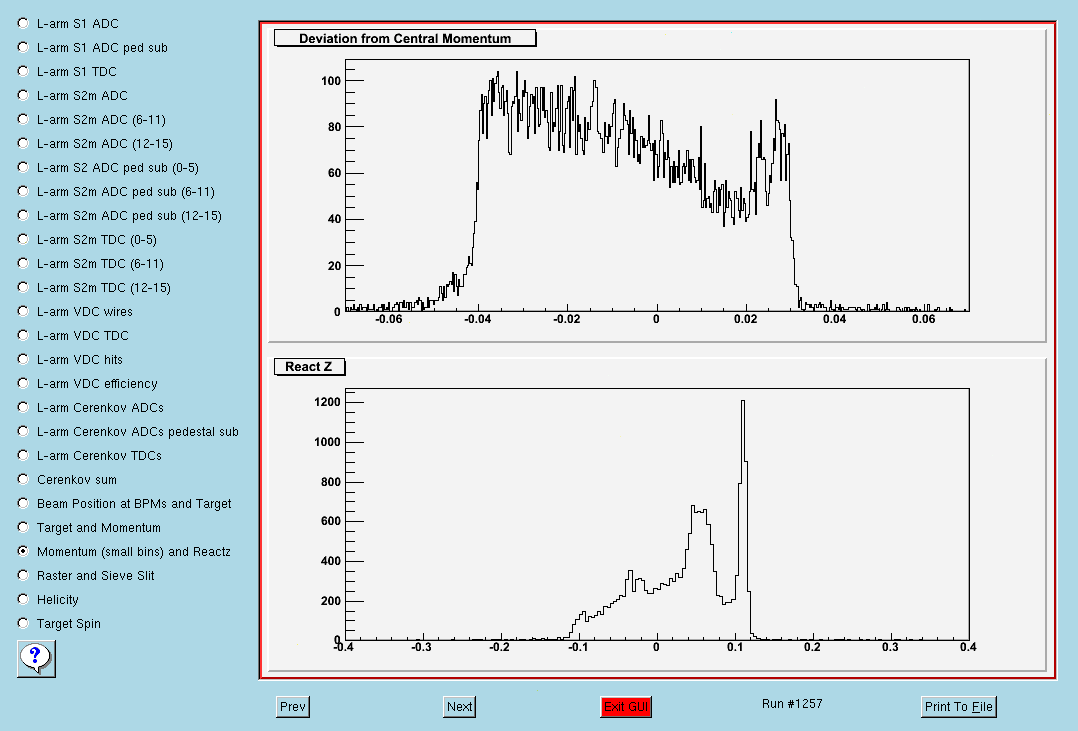The height and width of the screenshot is (731, 1078).
Task: View the L-arm VDC wires page
Action: (23, 312)
